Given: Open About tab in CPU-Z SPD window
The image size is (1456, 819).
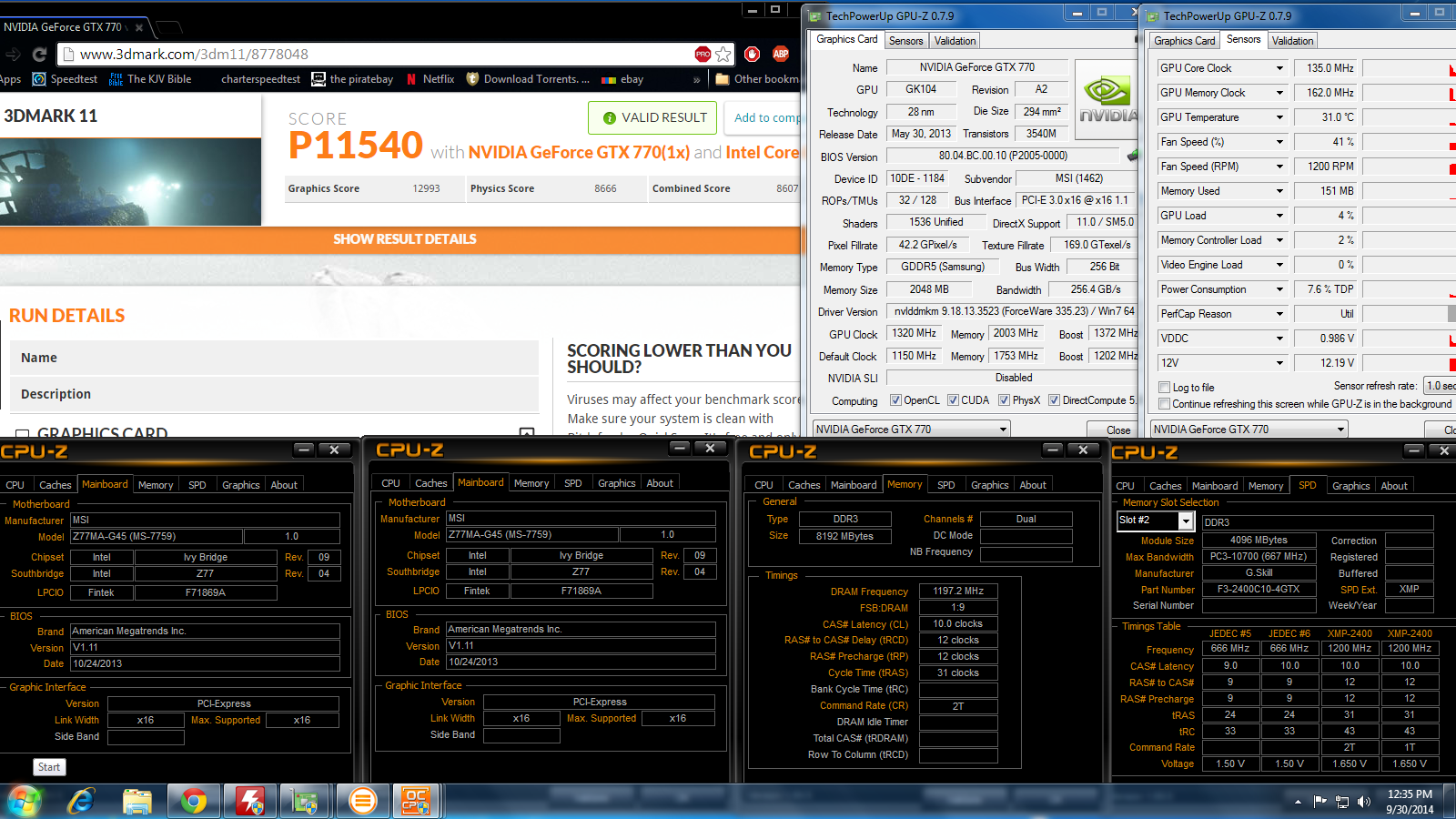Looking at the screenshot, I should click(x=1393, y=486).
